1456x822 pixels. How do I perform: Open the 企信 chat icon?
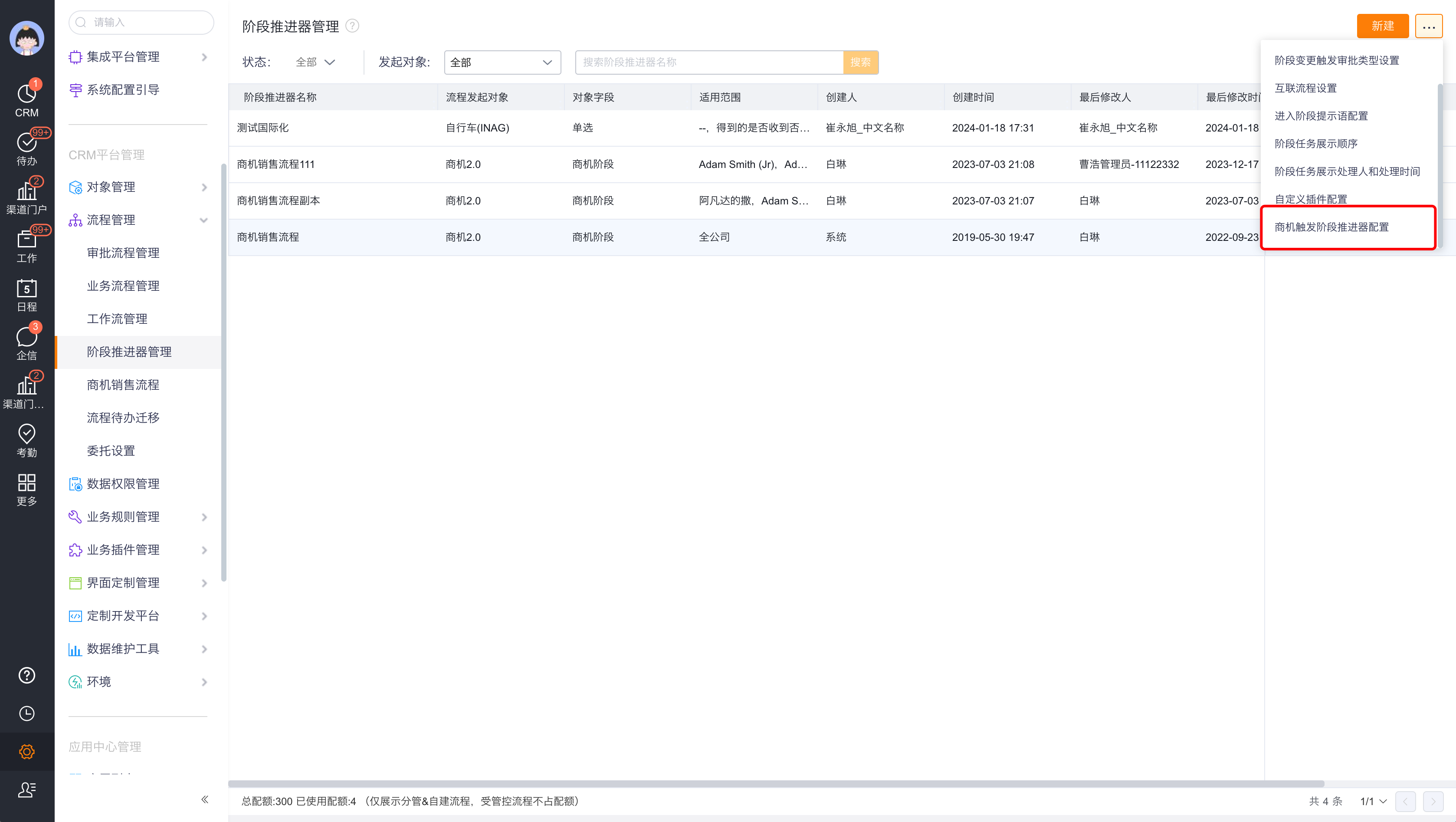(x=26, y=343)
